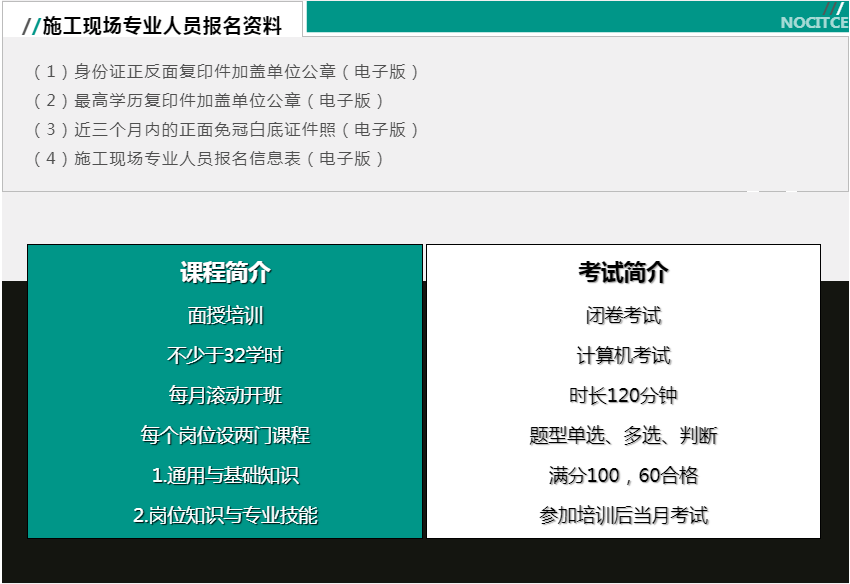This screenshot has width=850, height=584.
Task: Click the 课程简介 heading
Action: [226, 272]
